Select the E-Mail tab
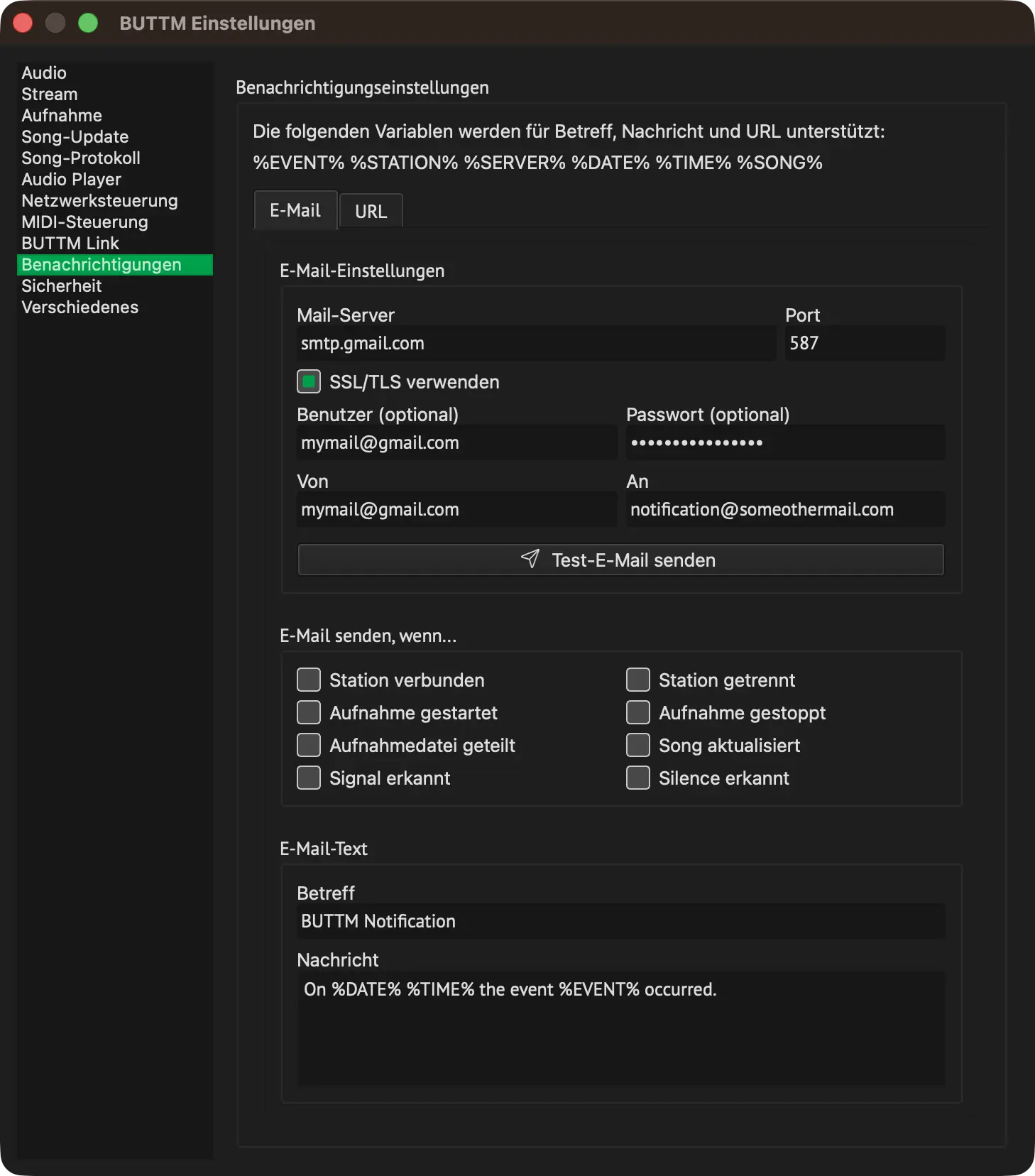 295,210
